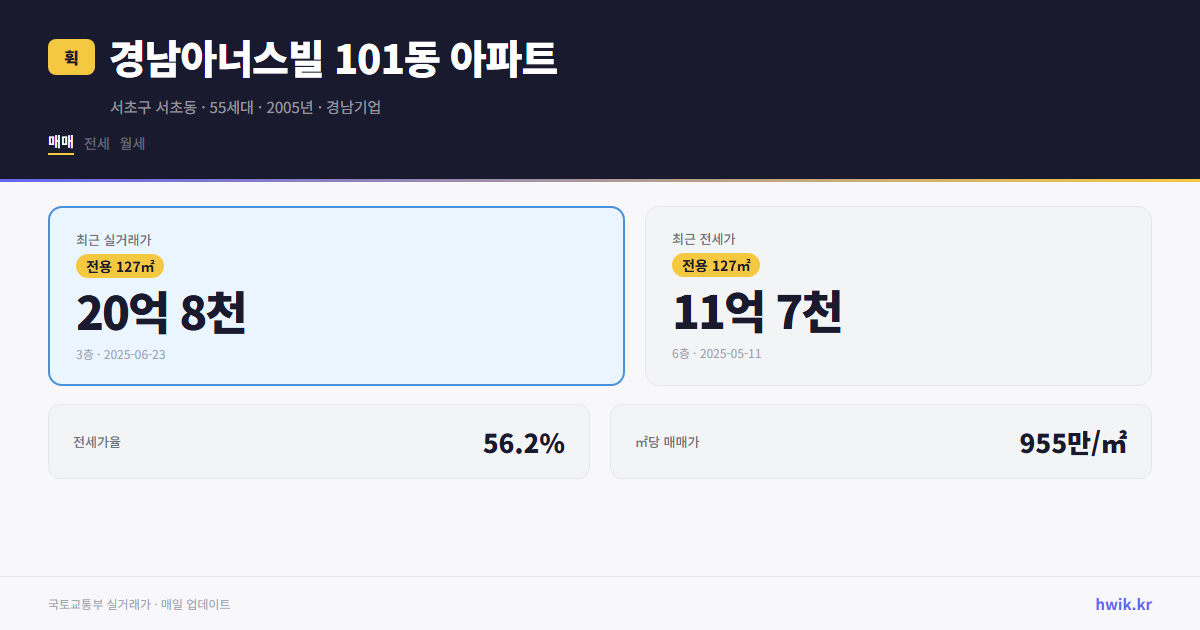Select the 전용 127㎡ badge on the sale card

pos(120,266)
